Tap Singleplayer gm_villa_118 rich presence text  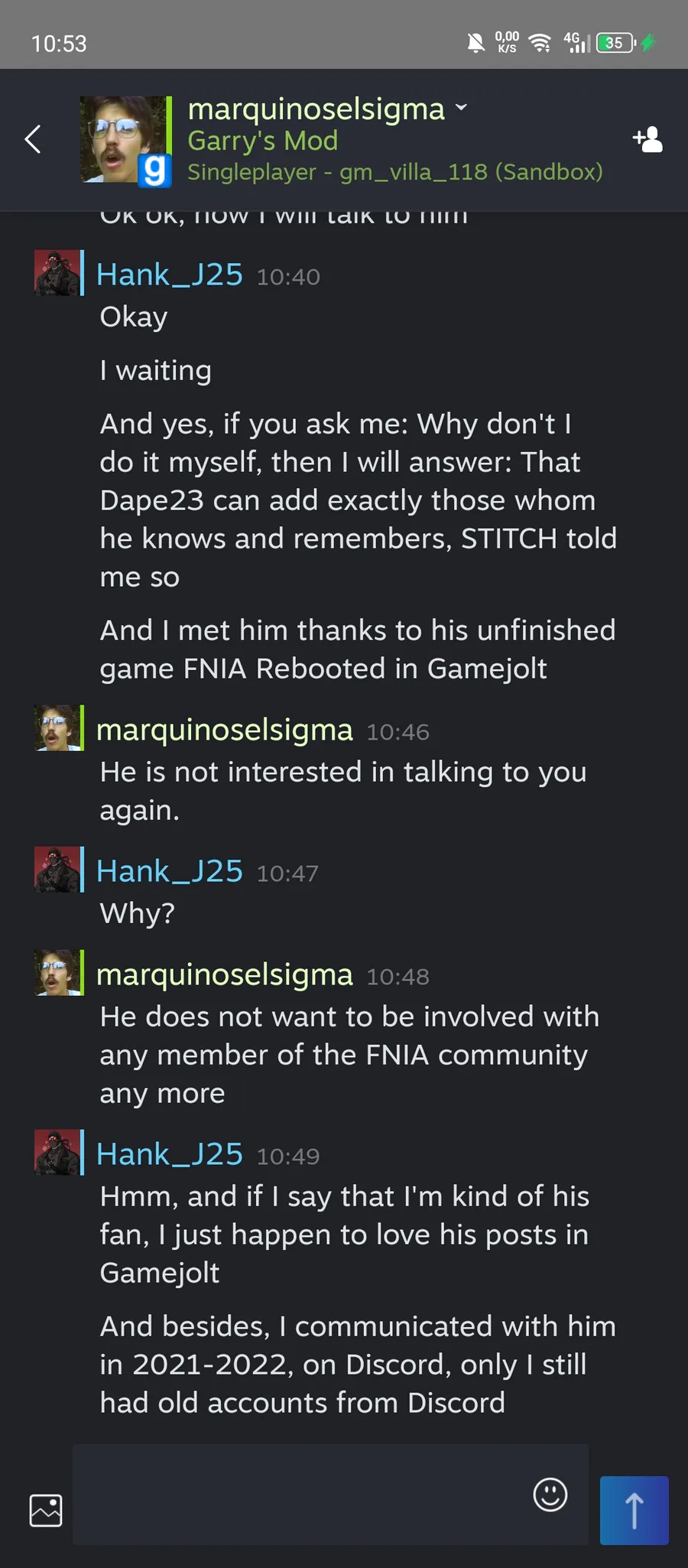click(395, 172)
